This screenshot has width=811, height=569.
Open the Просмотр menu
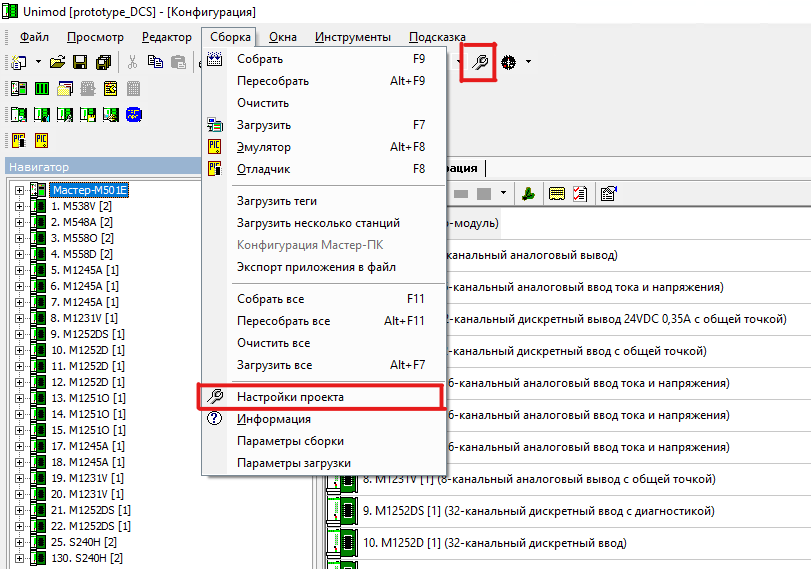[95, 37]
